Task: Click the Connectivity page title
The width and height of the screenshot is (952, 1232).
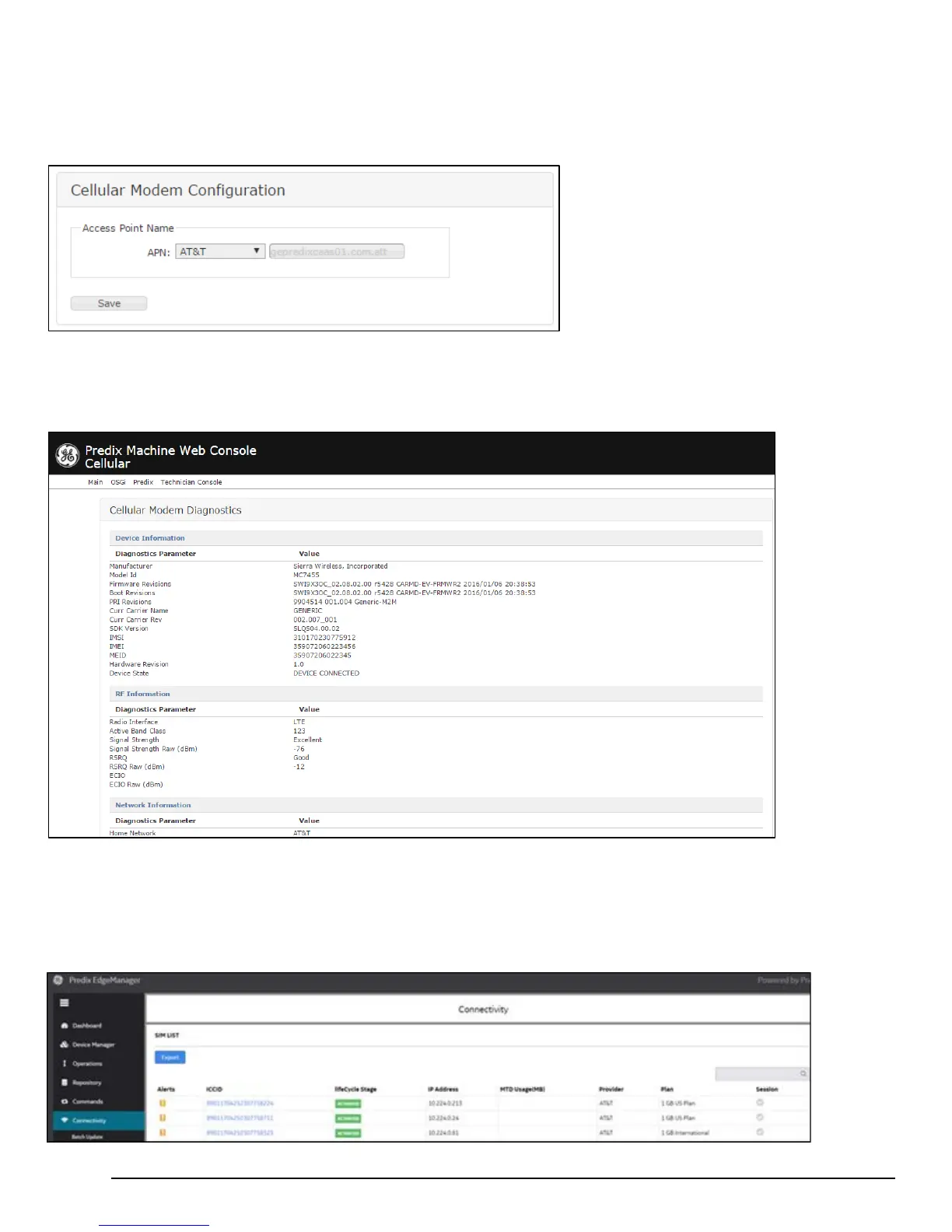Action: click(x=483, y=1010)
